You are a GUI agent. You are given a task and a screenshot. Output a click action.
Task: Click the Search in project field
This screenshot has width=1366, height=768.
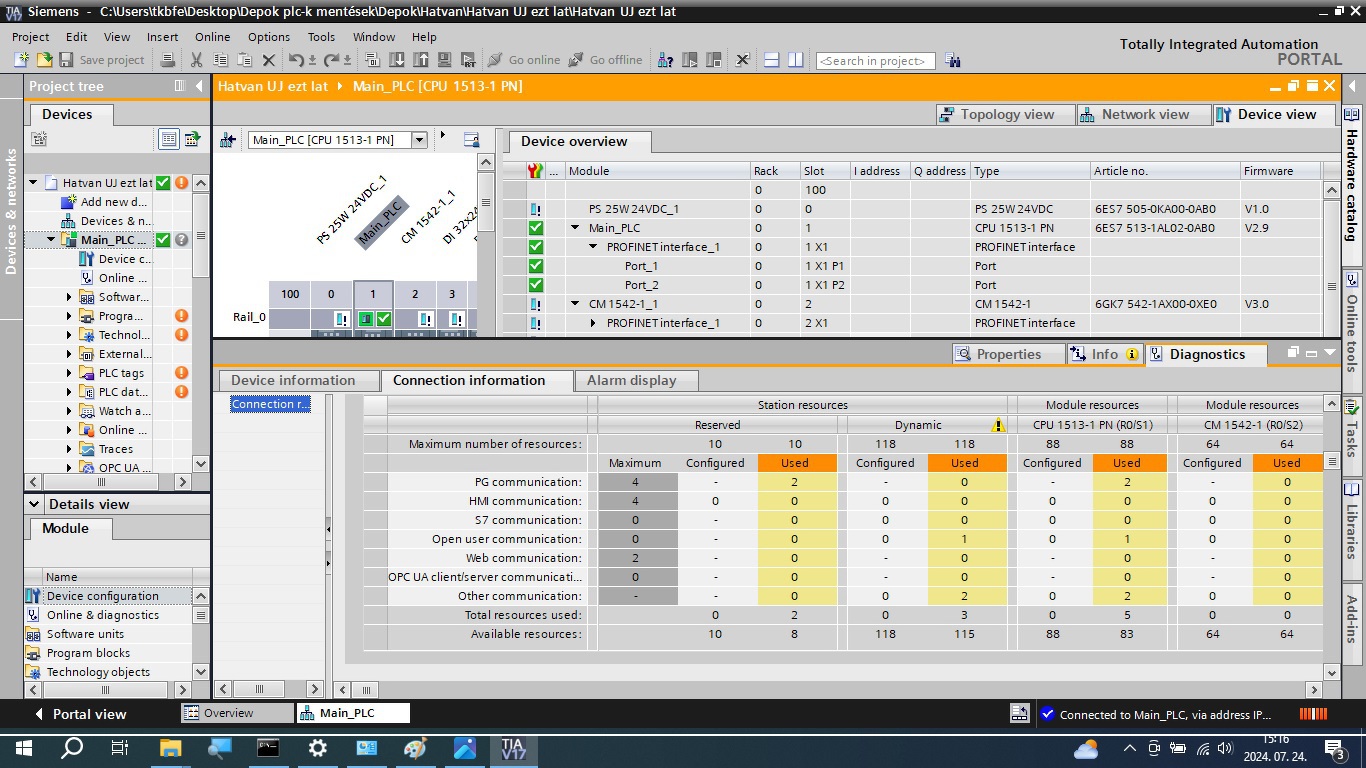pyautogui.click(x=875, y=61)
